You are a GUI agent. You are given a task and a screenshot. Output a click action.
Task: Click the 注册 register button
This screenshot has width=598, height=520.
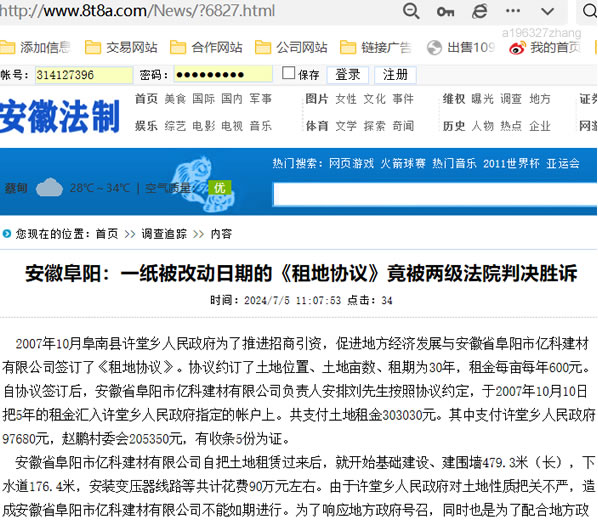click(395, 74)
